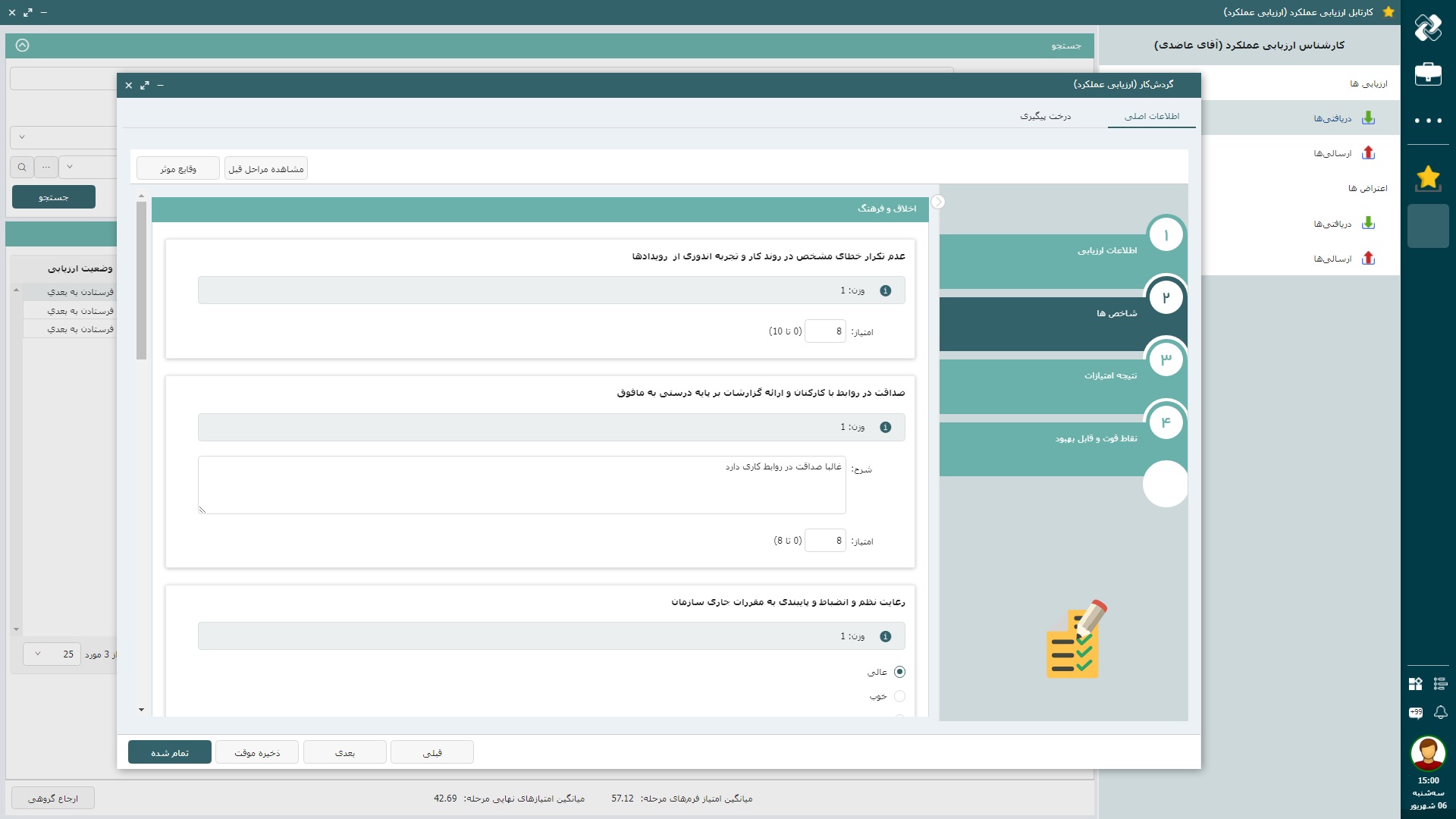Click the search magnifier icon button
The image size is (1456, 819).
(x=22, y=167)
